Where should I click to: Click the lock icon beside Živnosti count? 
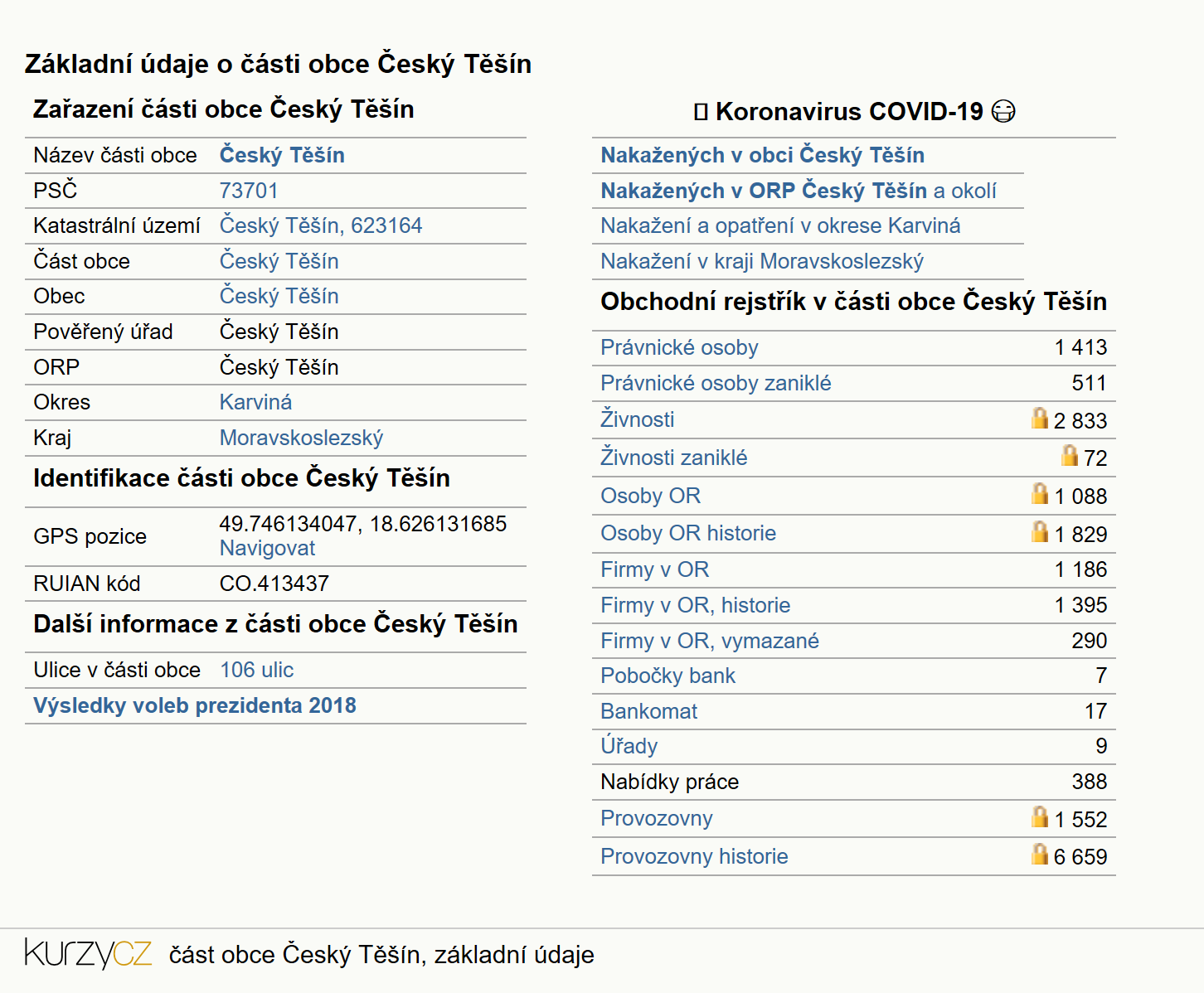pyautogui.click(x=1040, y=418)
